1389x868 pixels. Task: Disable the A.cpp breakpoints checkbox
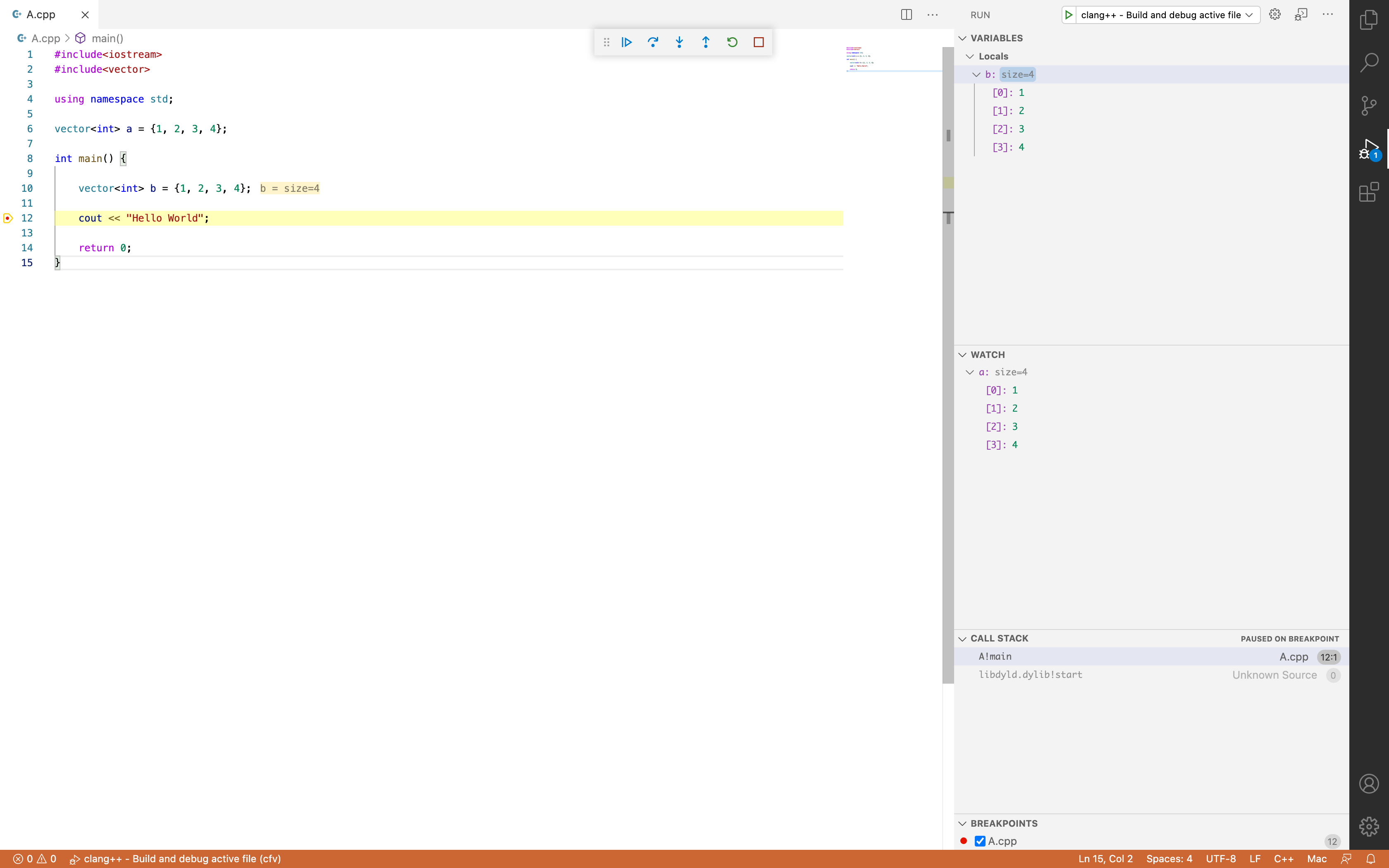tap(979, 840)
